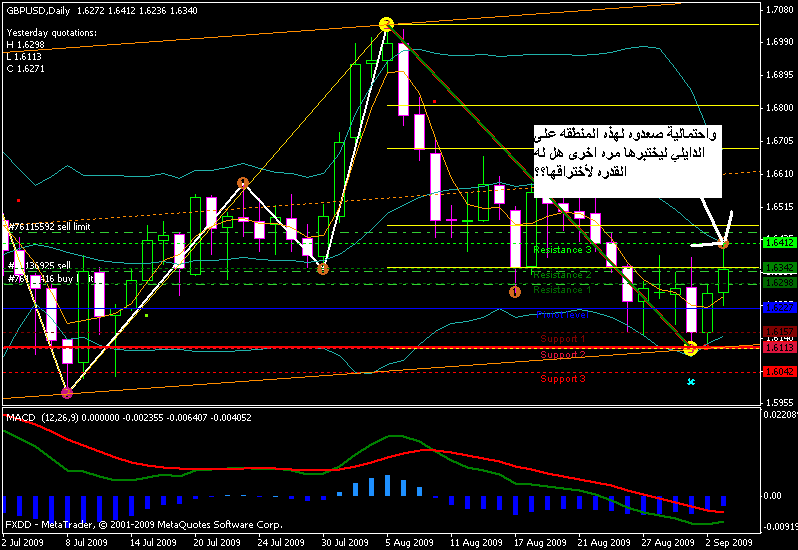798x550 pixels.
Task: Click the orange circled marker below Resistance 1
Action: (514, 292)
